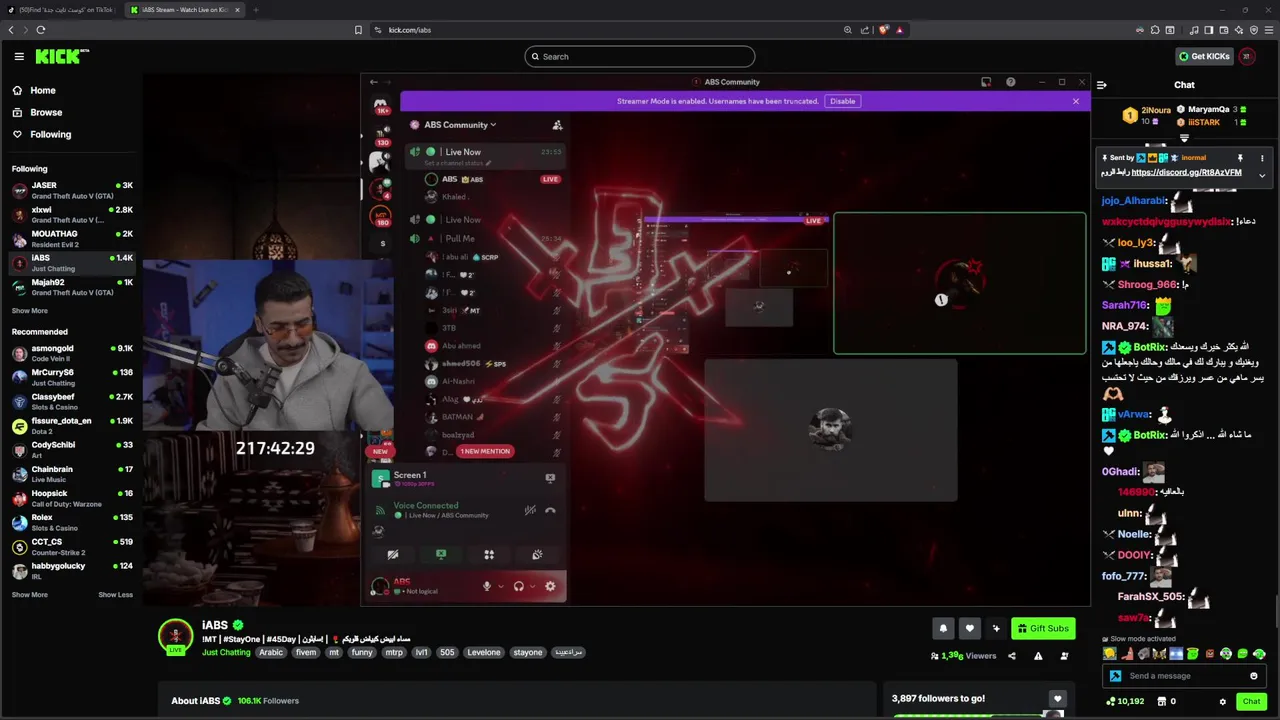1280x720 pixels.
Task: Open microphone input options arrow
Action: pyautogui.click(x=500, y=587)
